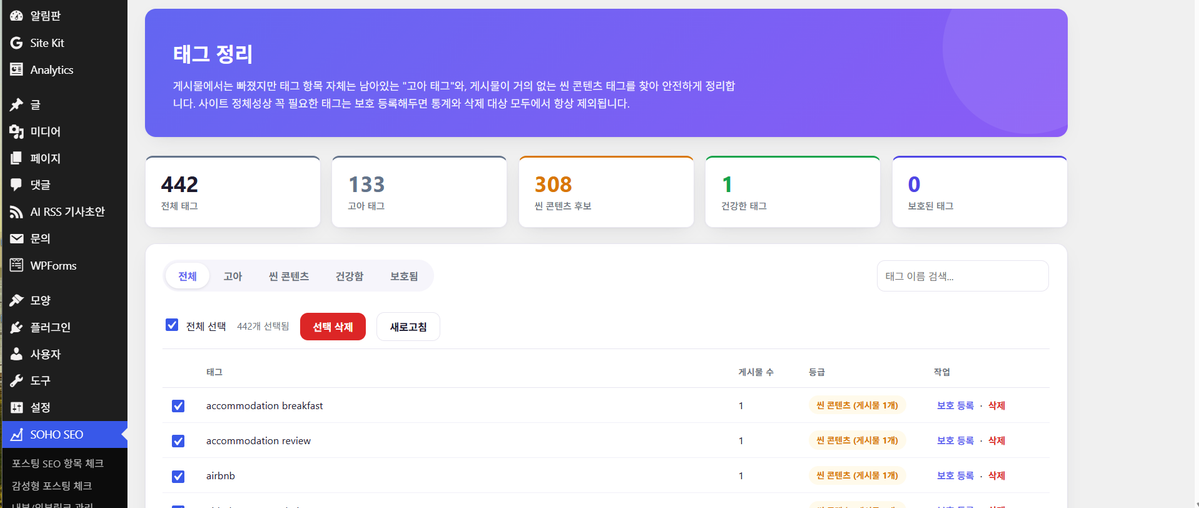
Task: Uncheck the airbnb row checkbox
Action: pos(178,476)
